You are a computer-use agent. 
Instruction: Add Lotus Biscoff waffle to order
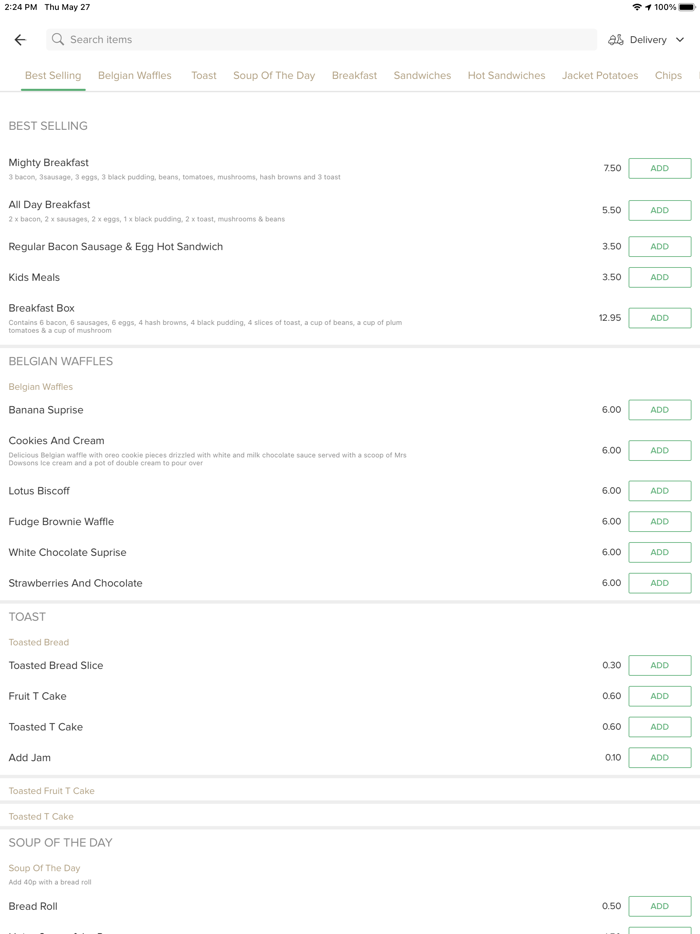point(659,491)
